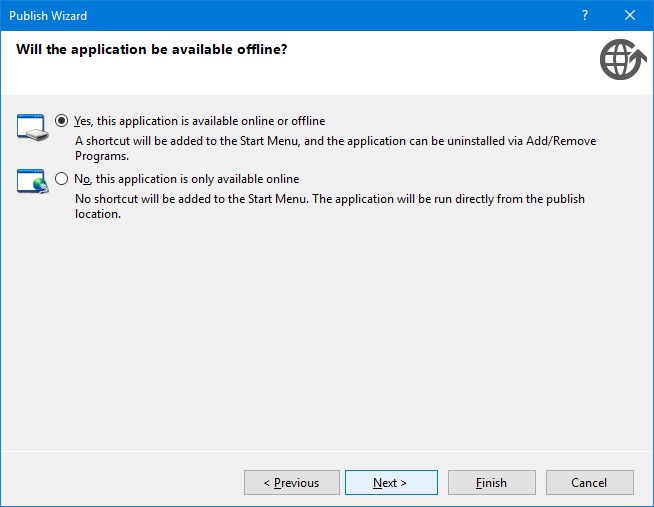Close the Publish Wizard window

coord(630,15)
